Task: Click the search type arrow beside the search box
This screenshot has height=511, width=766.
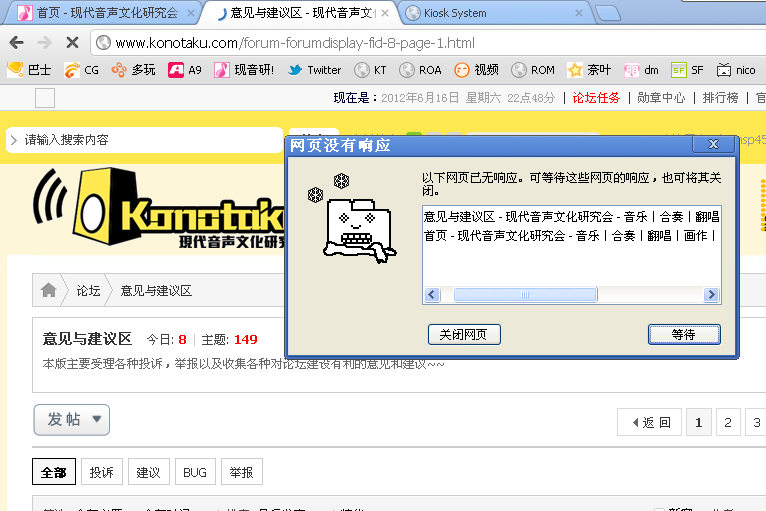Action: [x=14, y=140]
